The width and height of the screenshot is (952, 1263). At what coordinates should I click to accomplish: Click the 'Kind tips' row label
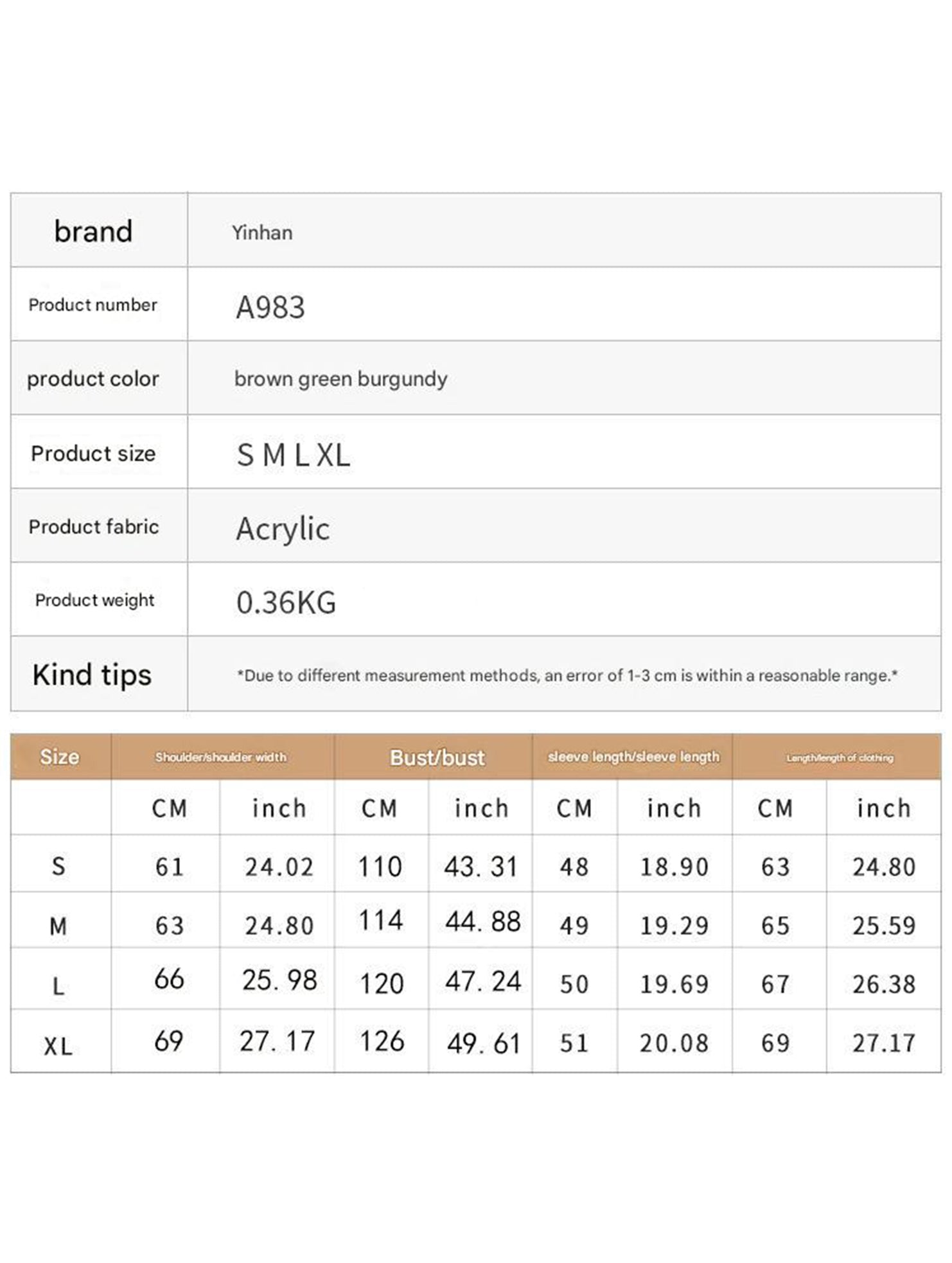[x=92, y=675]
